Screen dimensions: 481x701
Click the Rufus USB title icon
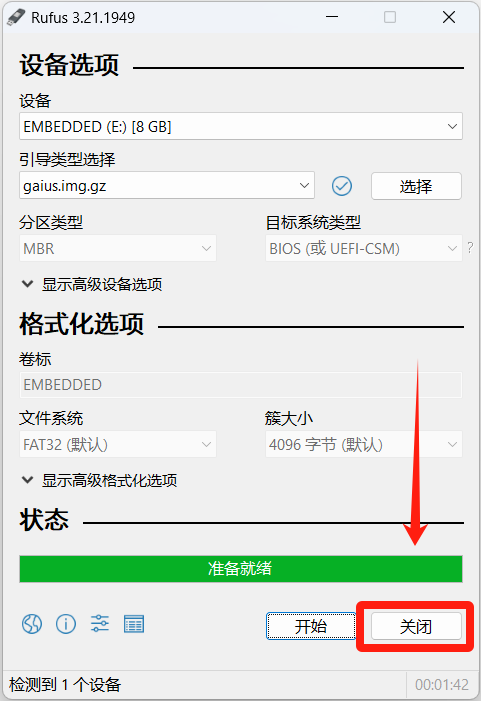coord(16,17)
